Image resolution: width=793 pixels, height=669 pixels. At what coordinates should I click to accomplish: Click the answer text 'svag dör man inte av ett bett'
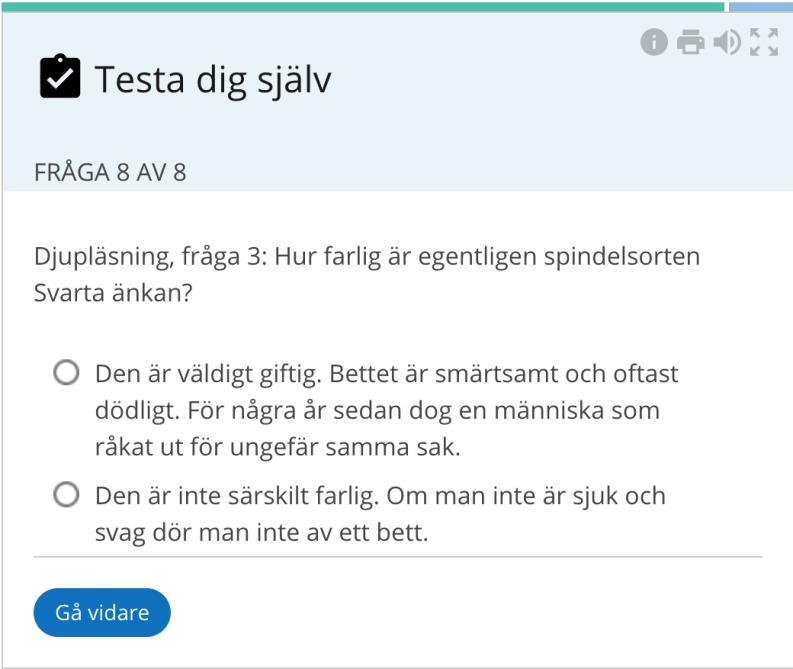261,532
